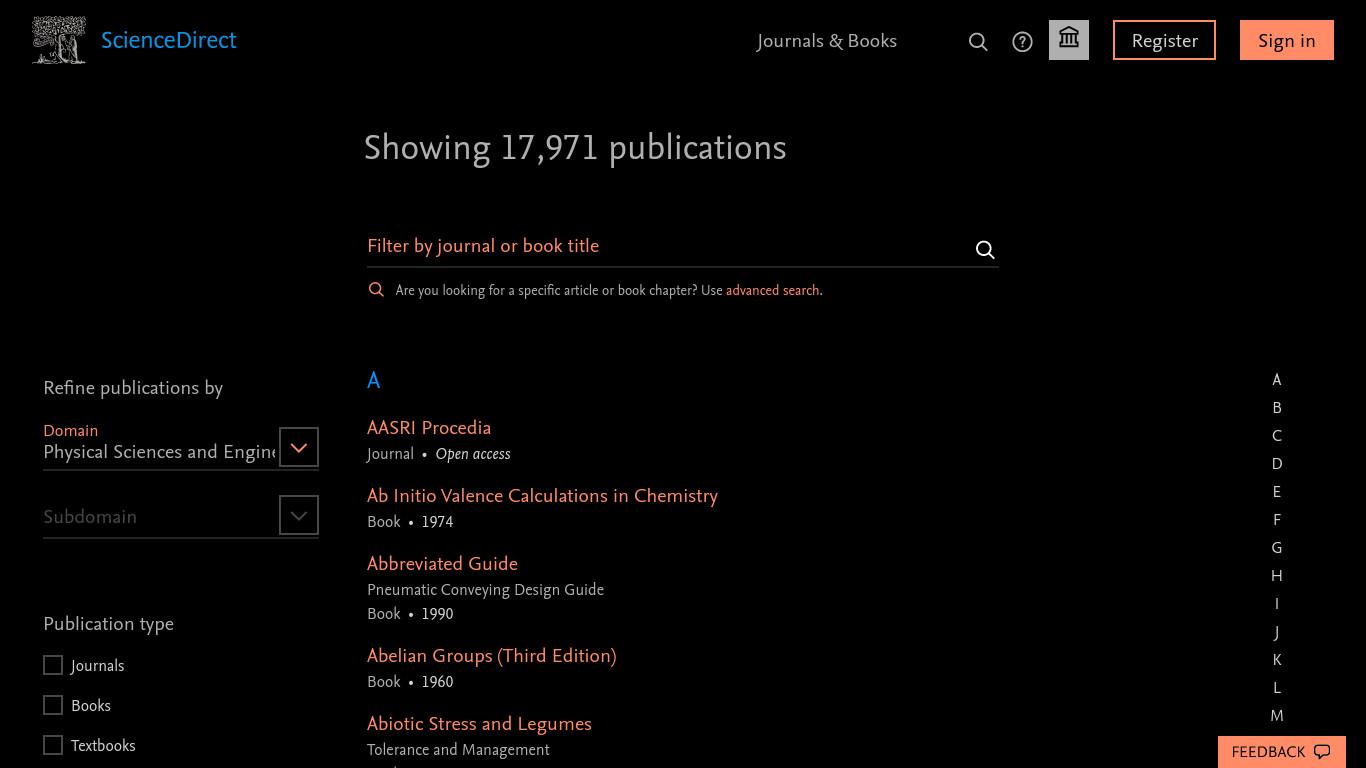Open Abiotic Stress and Legumes
Image resolution: width=1366 pixels, height=768 pixels.
pyautogui.click(x=479, y=724)
